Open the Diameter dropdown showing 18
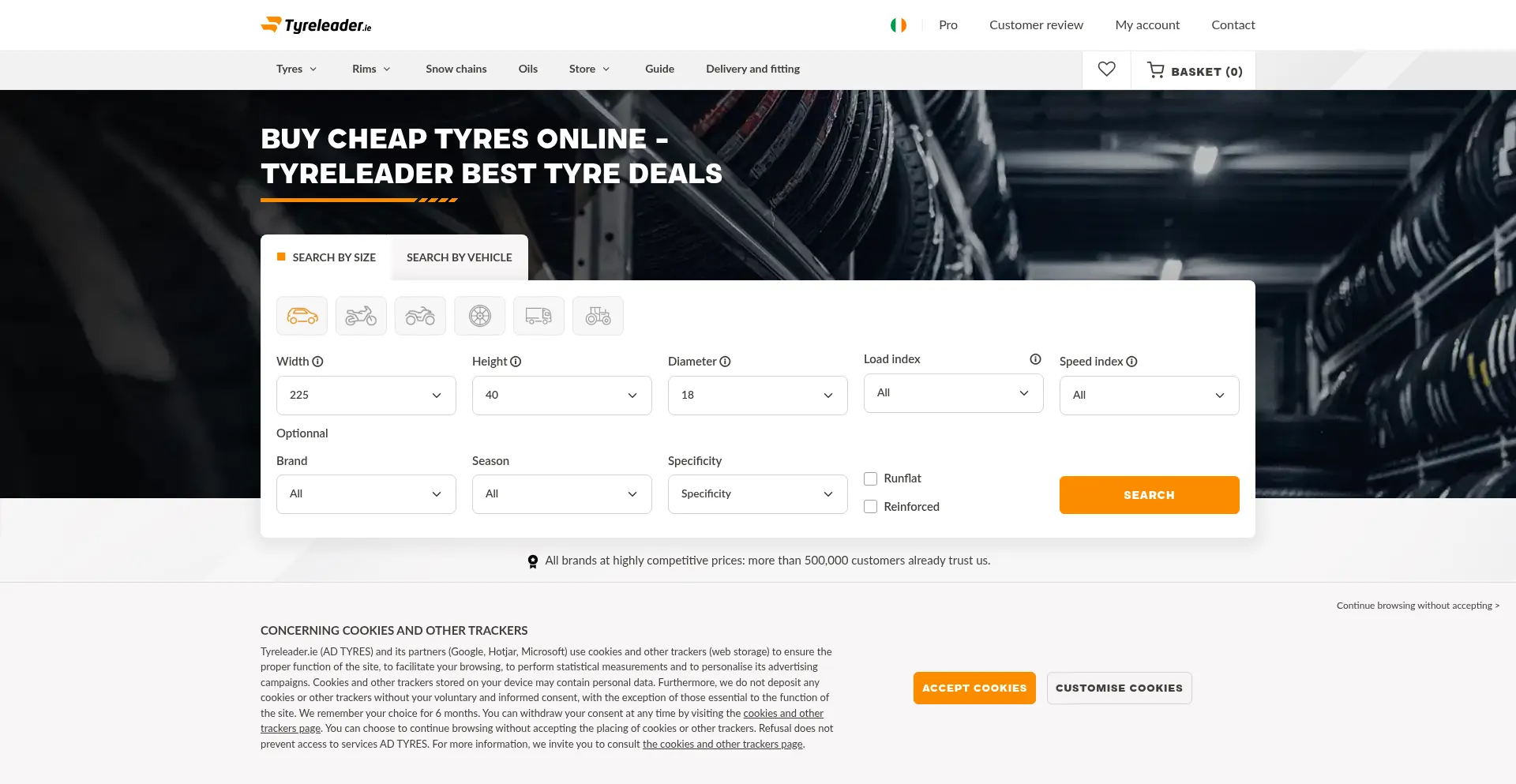The image size is (1516, 784). point(757,395)
